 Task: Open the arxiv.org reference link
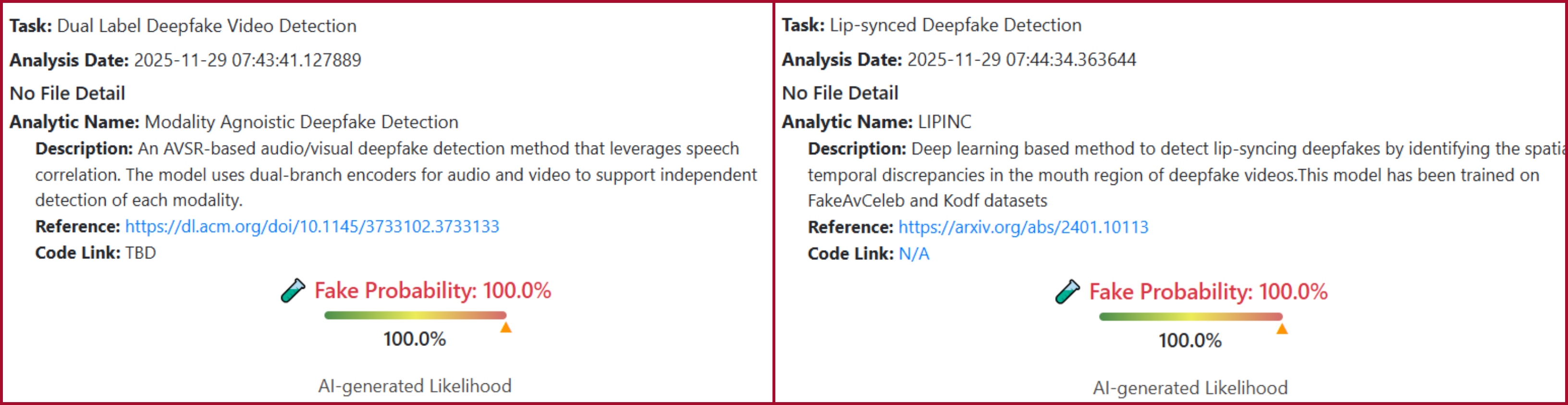(x=1023, y=227)
